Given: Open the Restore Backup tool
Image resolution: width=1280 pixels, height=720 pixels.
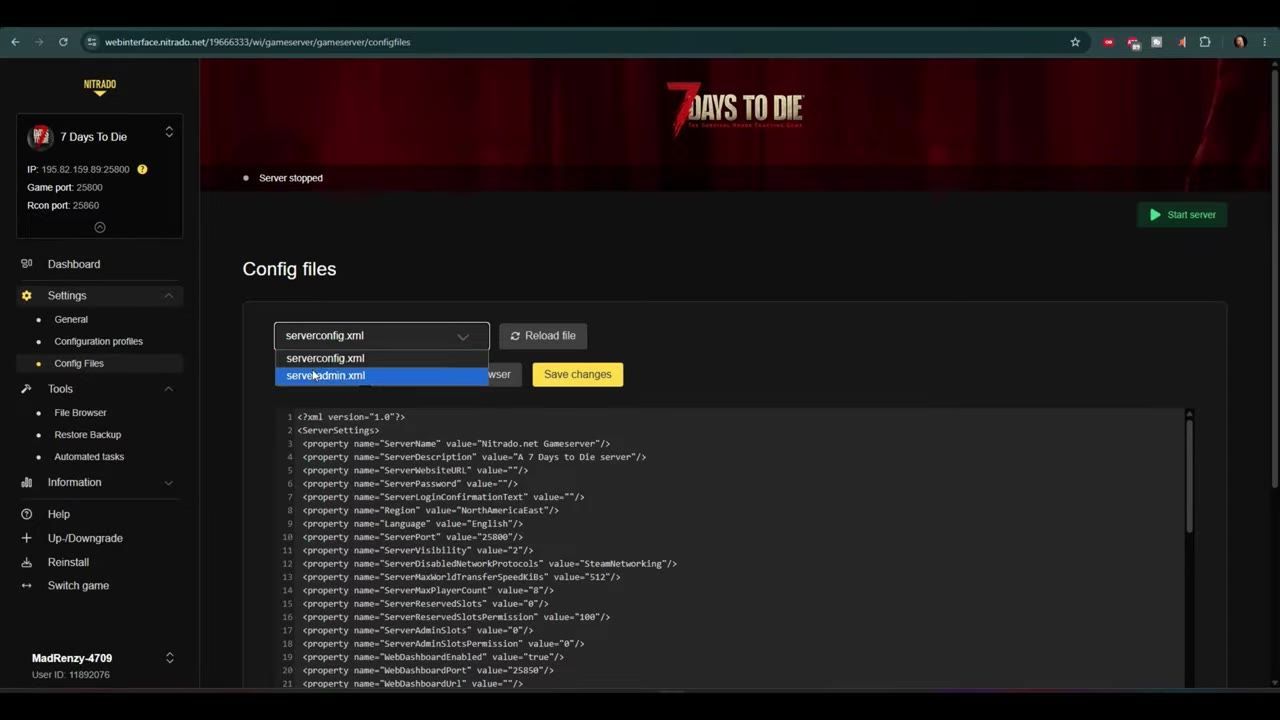Looking at the screenshot, I should click(87, 435).
